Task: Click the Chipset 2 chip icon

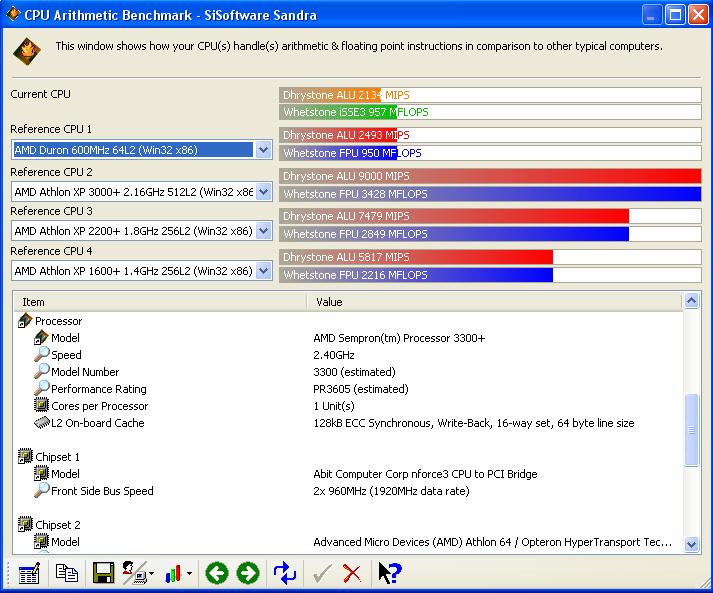Action: coord(25,524)
